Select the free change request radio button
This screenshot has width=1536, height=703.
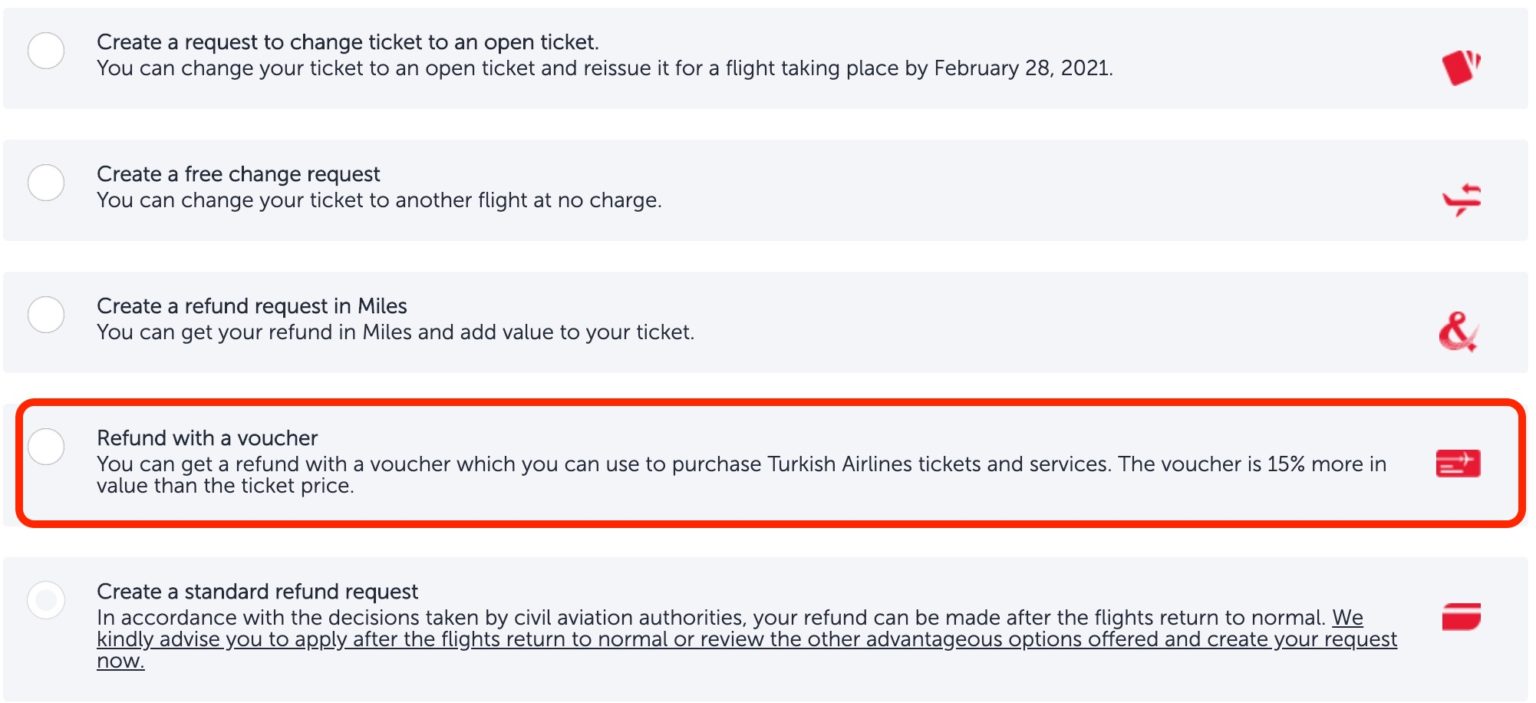[x=45, y=183]
